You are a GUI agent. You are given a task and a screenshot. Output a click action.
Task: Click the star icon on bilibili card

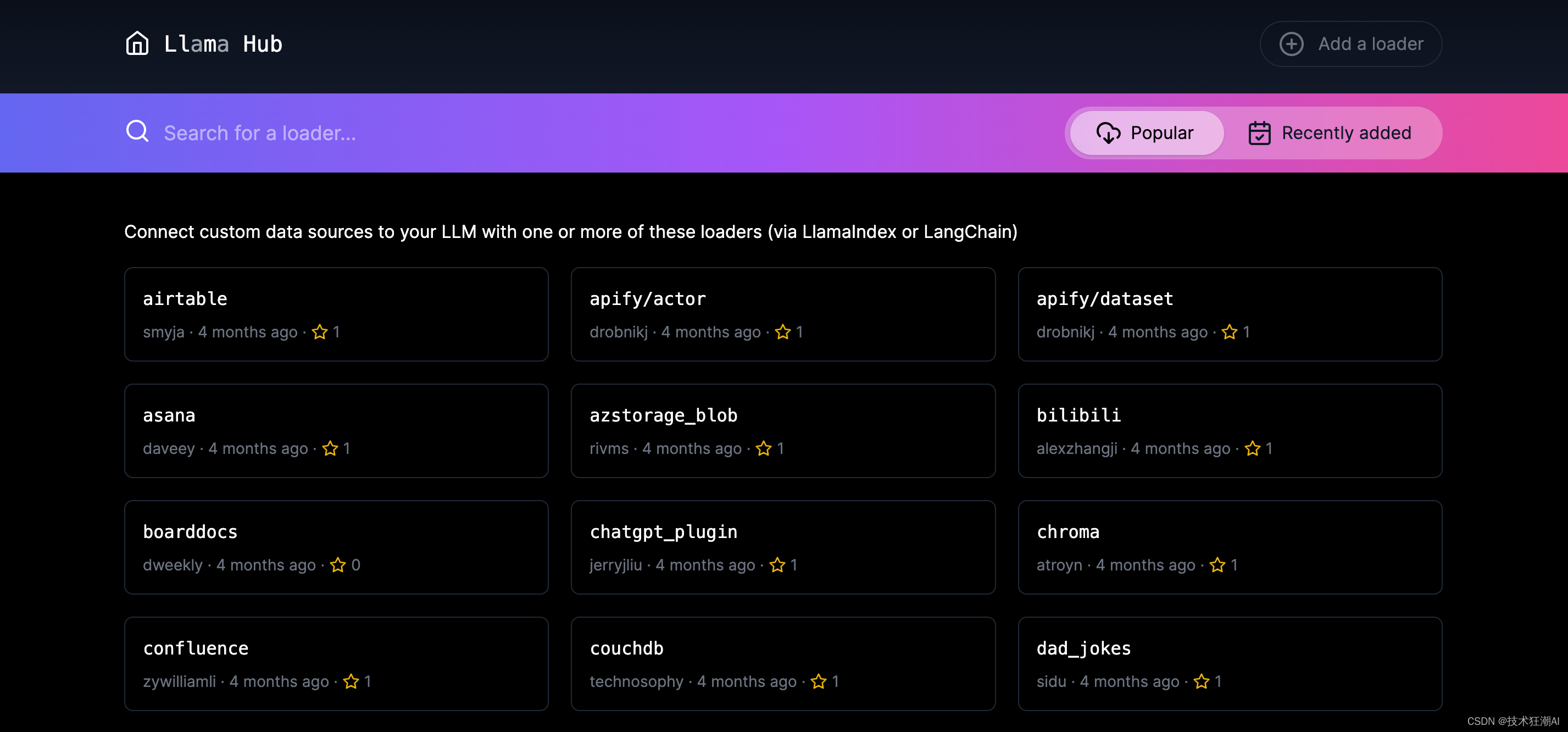(x=1252, y=449)
